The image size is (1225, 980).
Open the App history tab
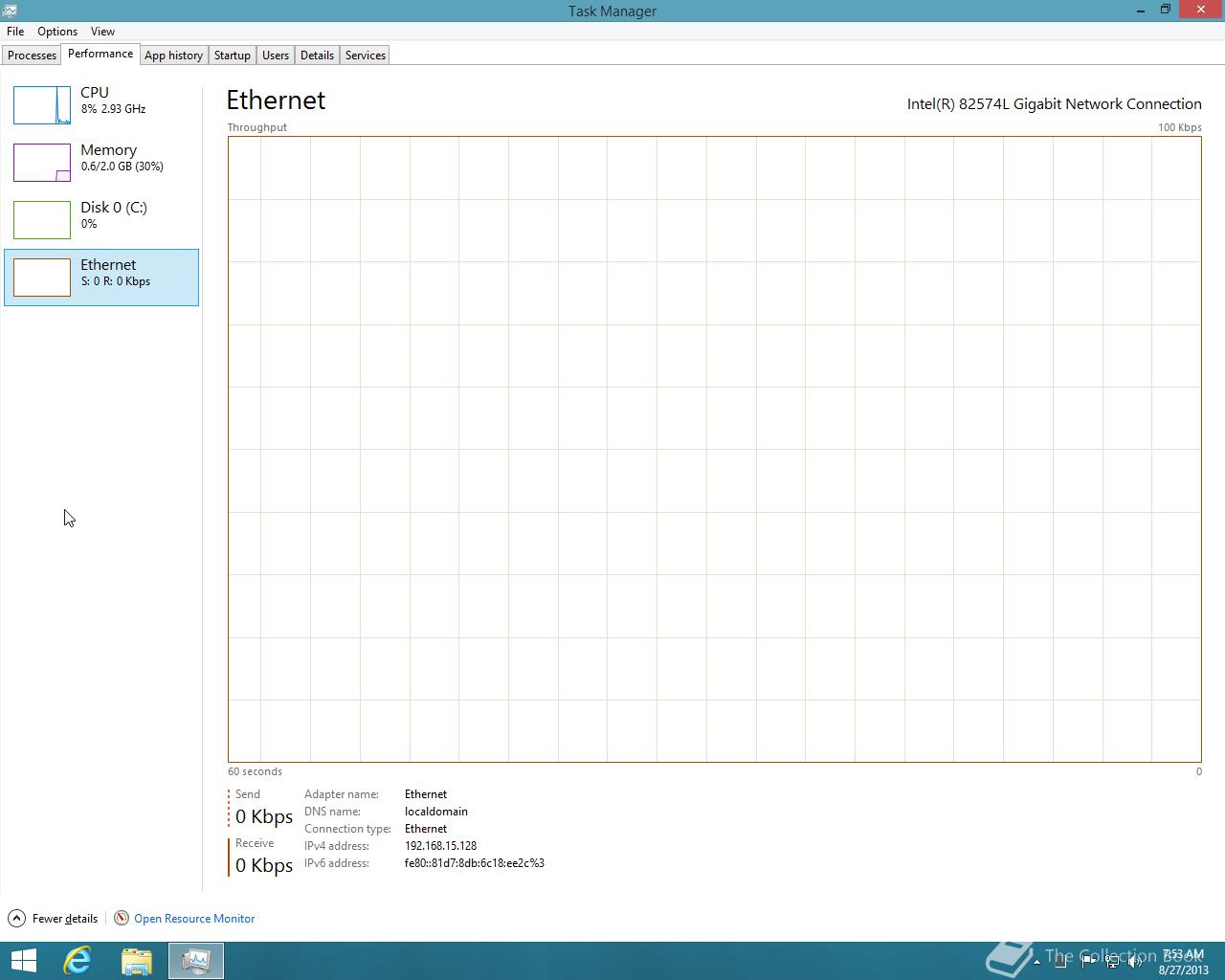173,56
